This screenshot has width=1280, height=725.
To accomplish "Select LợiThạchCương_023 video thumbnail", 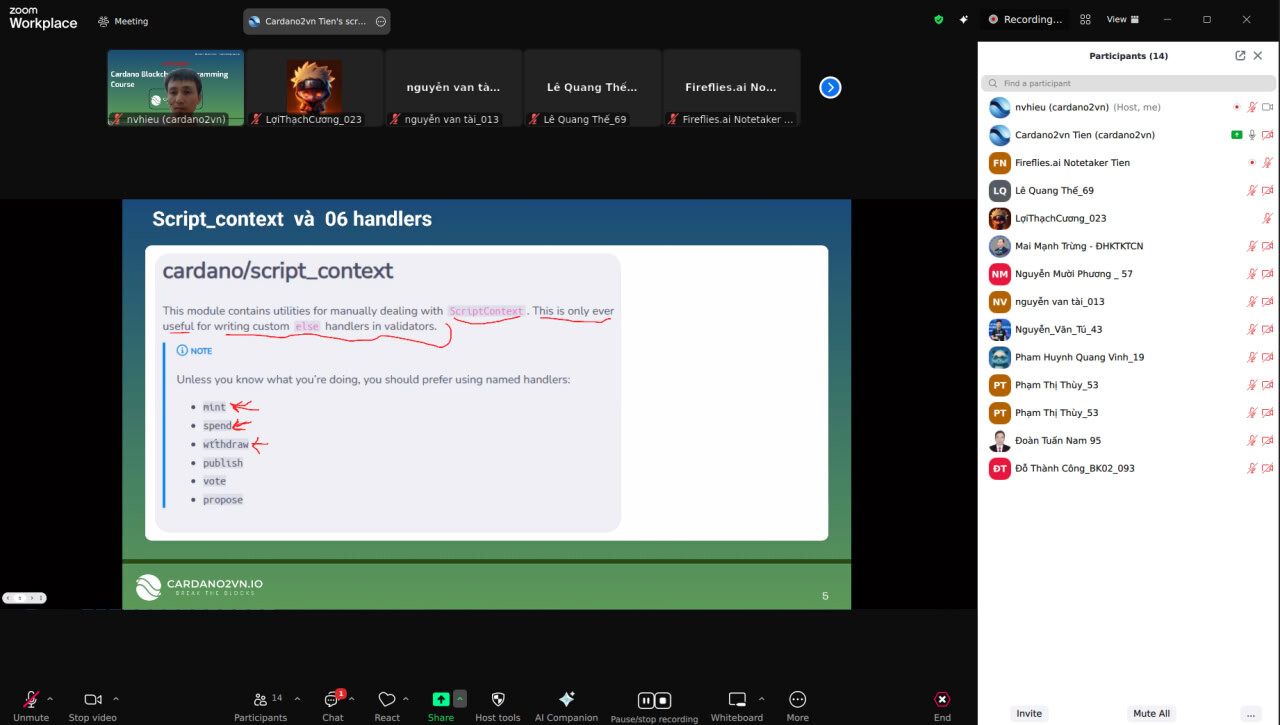I will coord(314,88).
